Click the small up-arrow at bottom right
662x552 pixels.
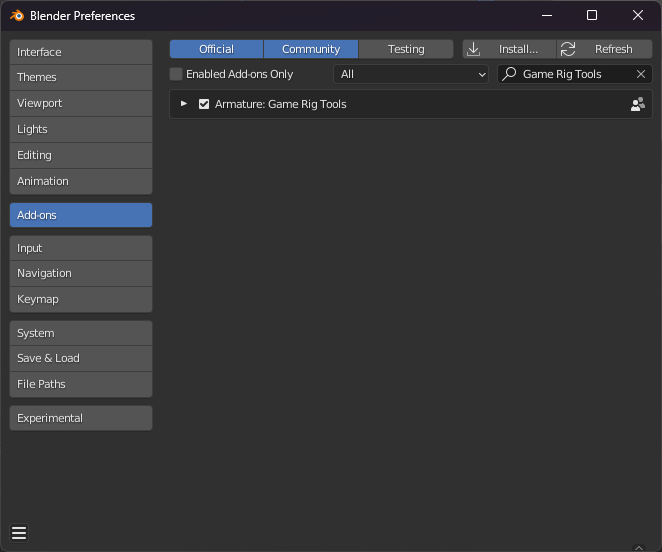(639, 548)
